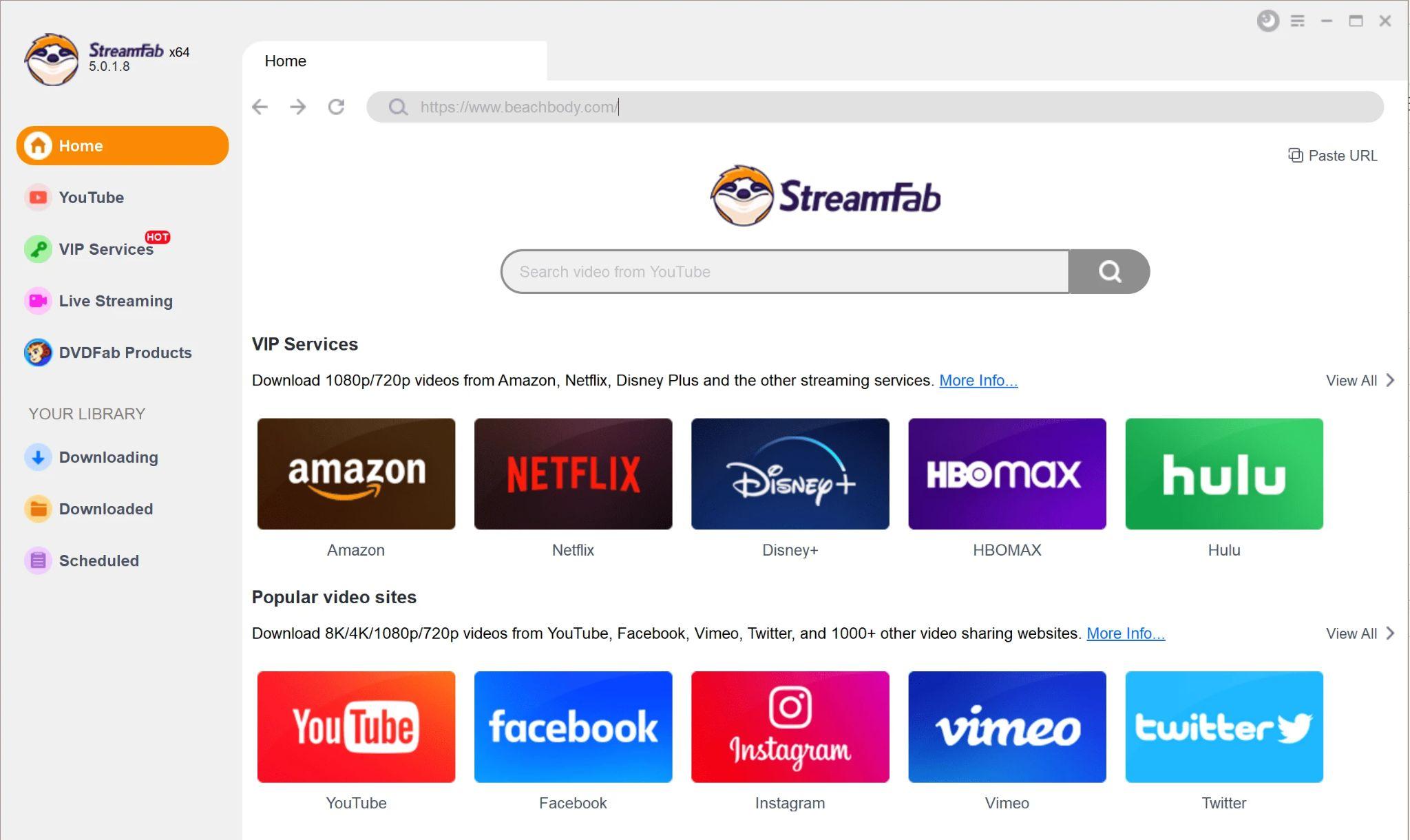Click More Info link for VIP Services
Viewport: 1410px width, 840px height.
(x=977, y=380)
